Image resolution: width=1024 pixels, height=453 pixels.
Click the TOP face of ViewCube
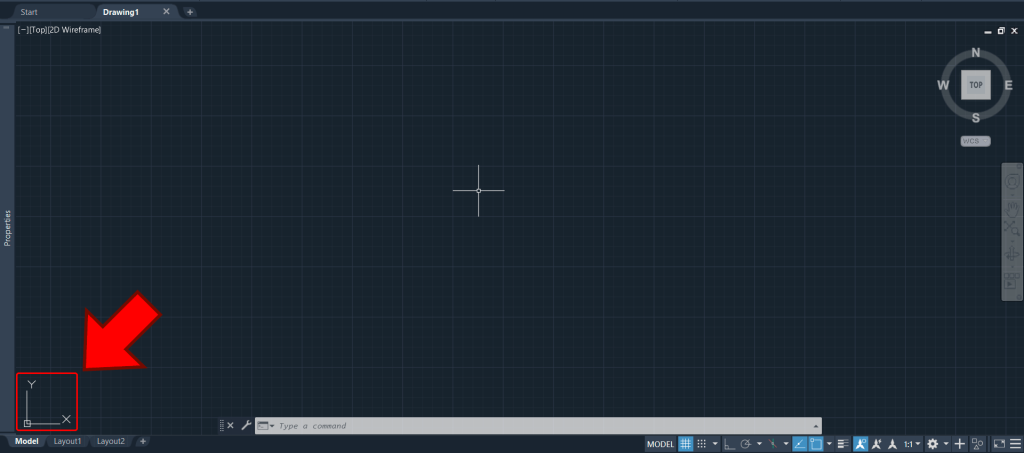click(x=975, y=85)
